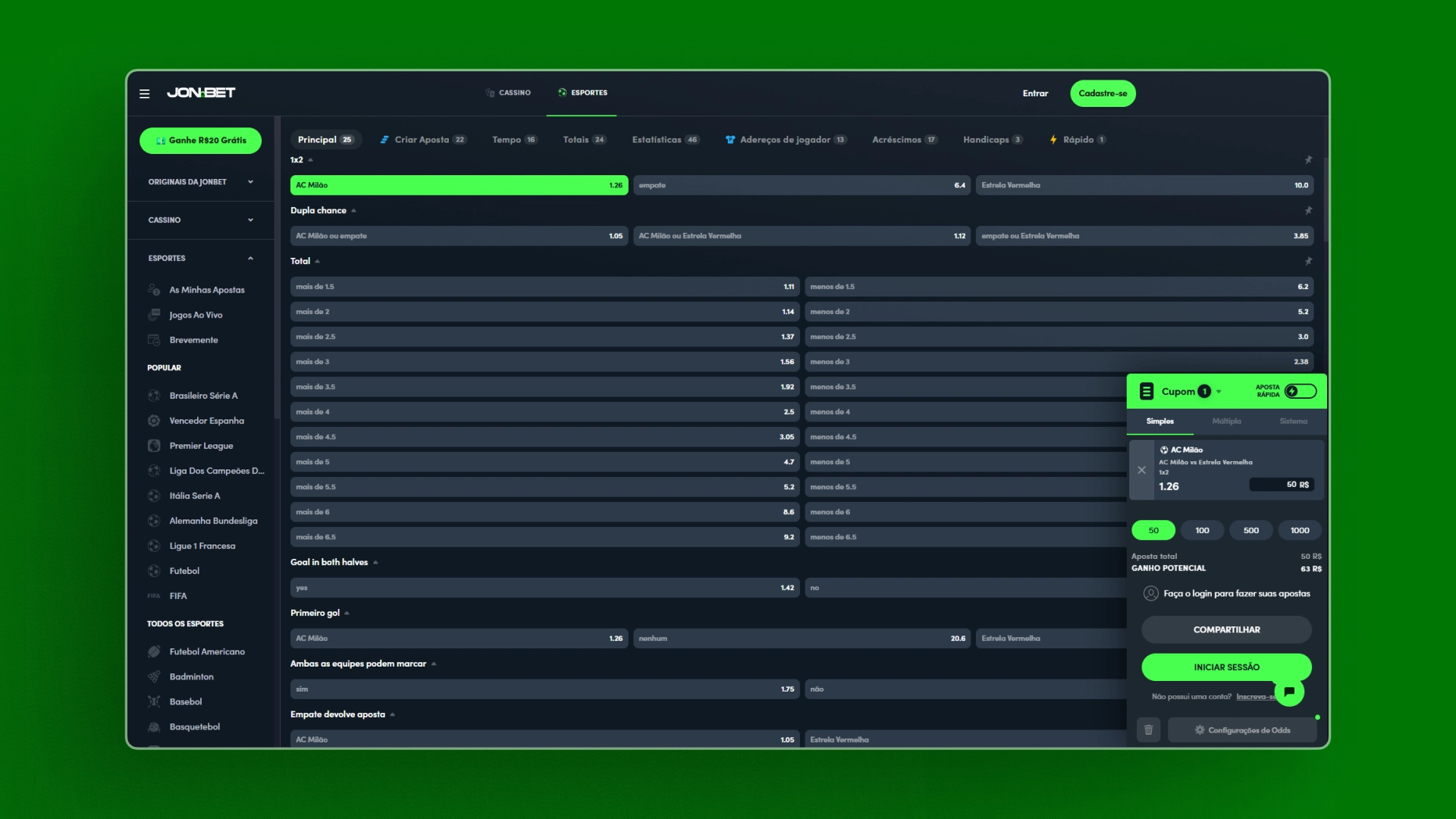1456x819 pixels.
Task: Click the trash icon in the bet slip
Action: [x=1148, y=730]
